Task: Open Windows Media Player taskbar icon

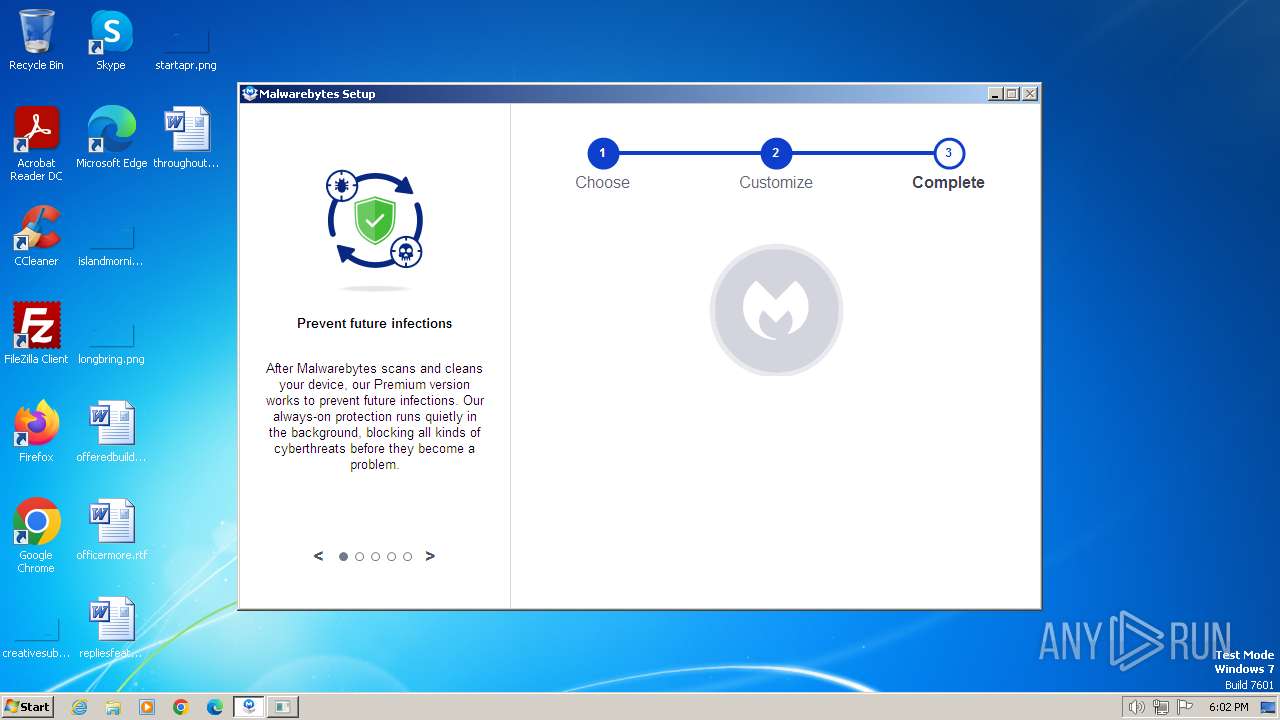Action: 147,707
